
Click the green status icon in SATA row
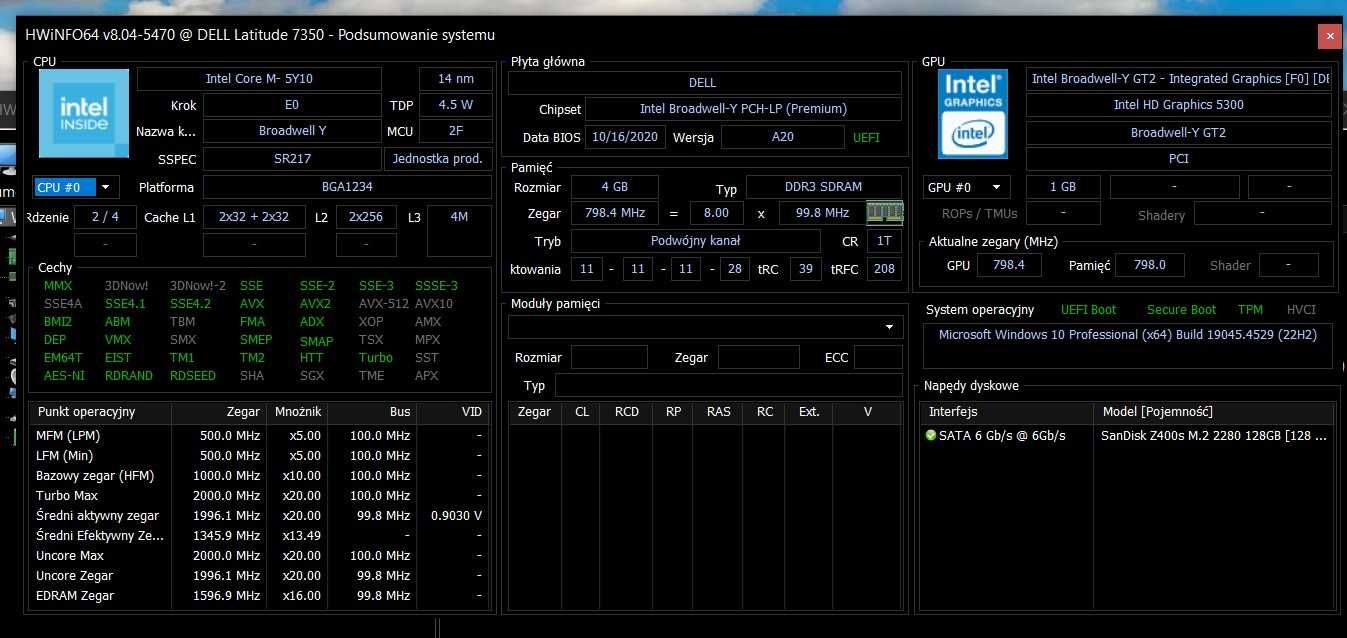click(x=931, y=435)
